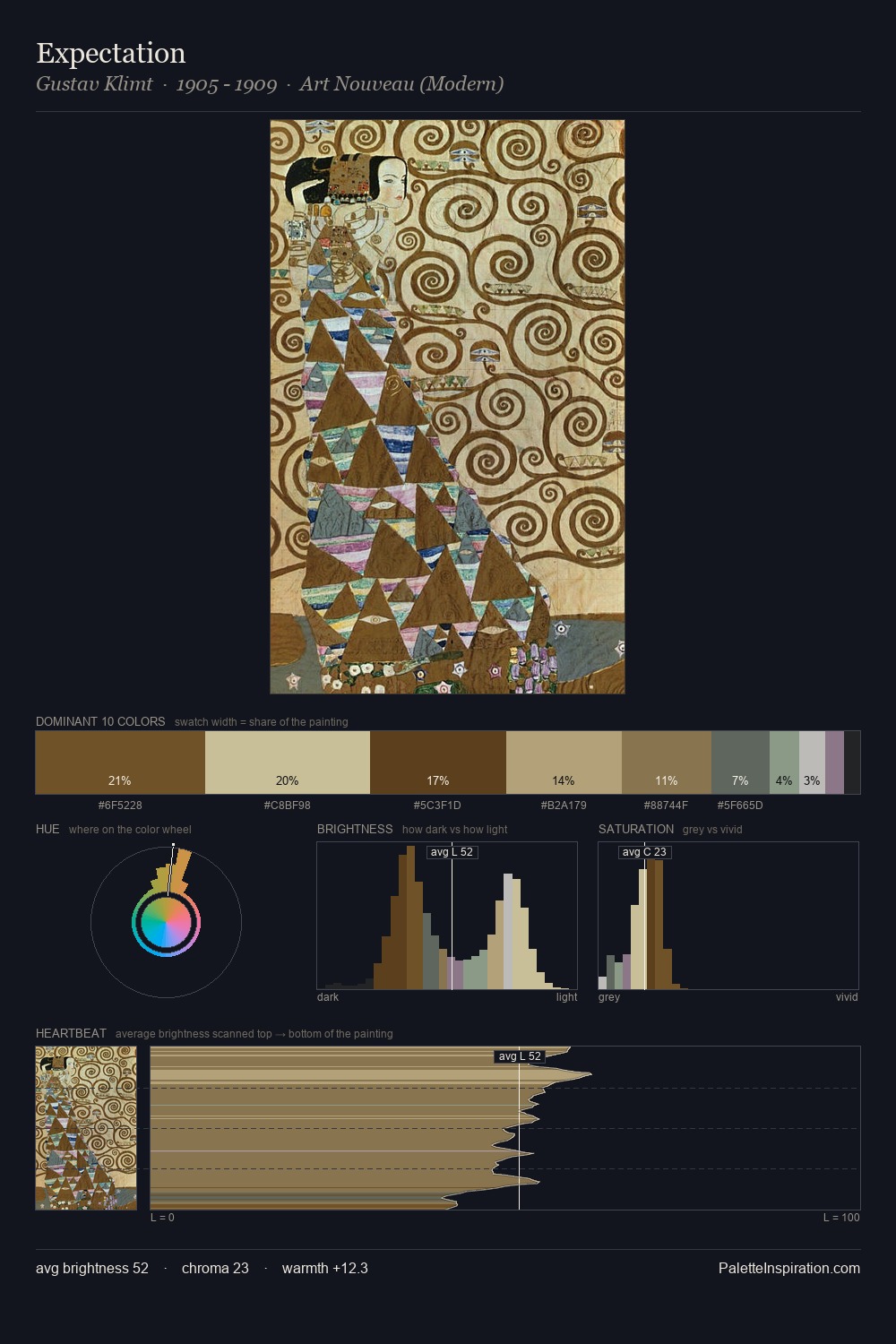
Task: Select the #88744F swatch showing 11%
Action: (x=667, y=762)
